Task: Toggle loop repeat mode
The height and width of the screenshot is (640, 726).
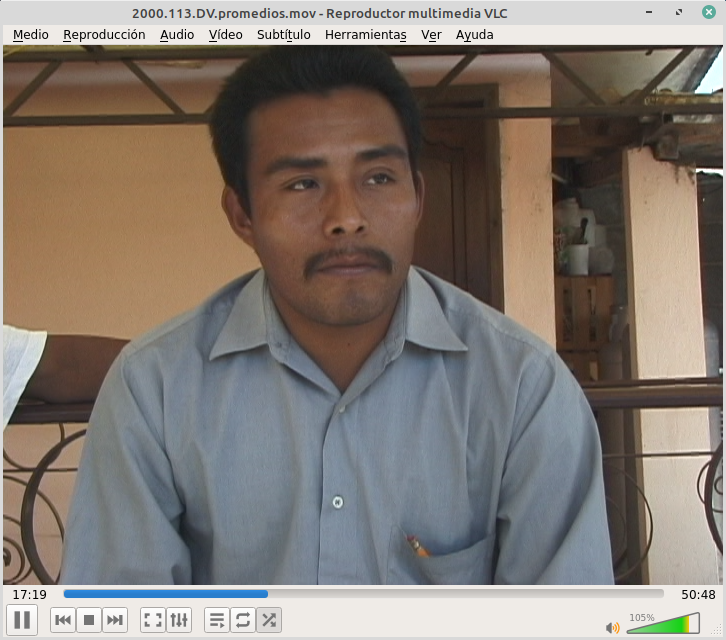Action: pyautogui.click(x=243, y=620)
